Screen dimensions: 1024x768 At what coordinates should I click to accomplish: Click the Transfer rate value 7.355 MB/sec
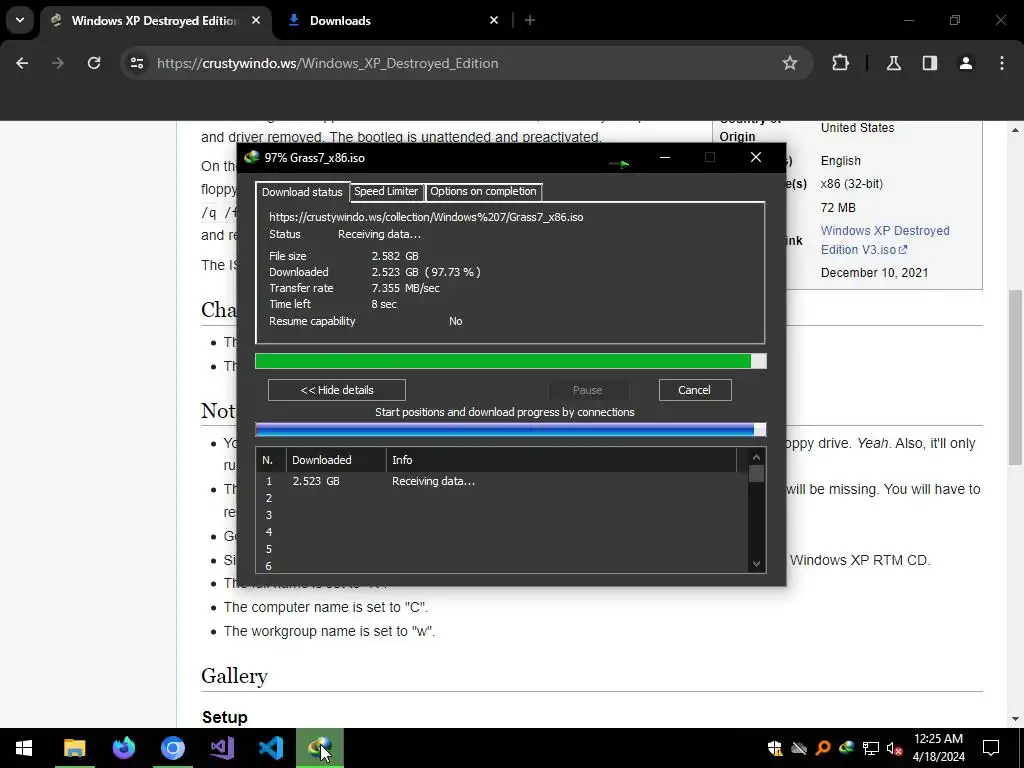(406, 288)
